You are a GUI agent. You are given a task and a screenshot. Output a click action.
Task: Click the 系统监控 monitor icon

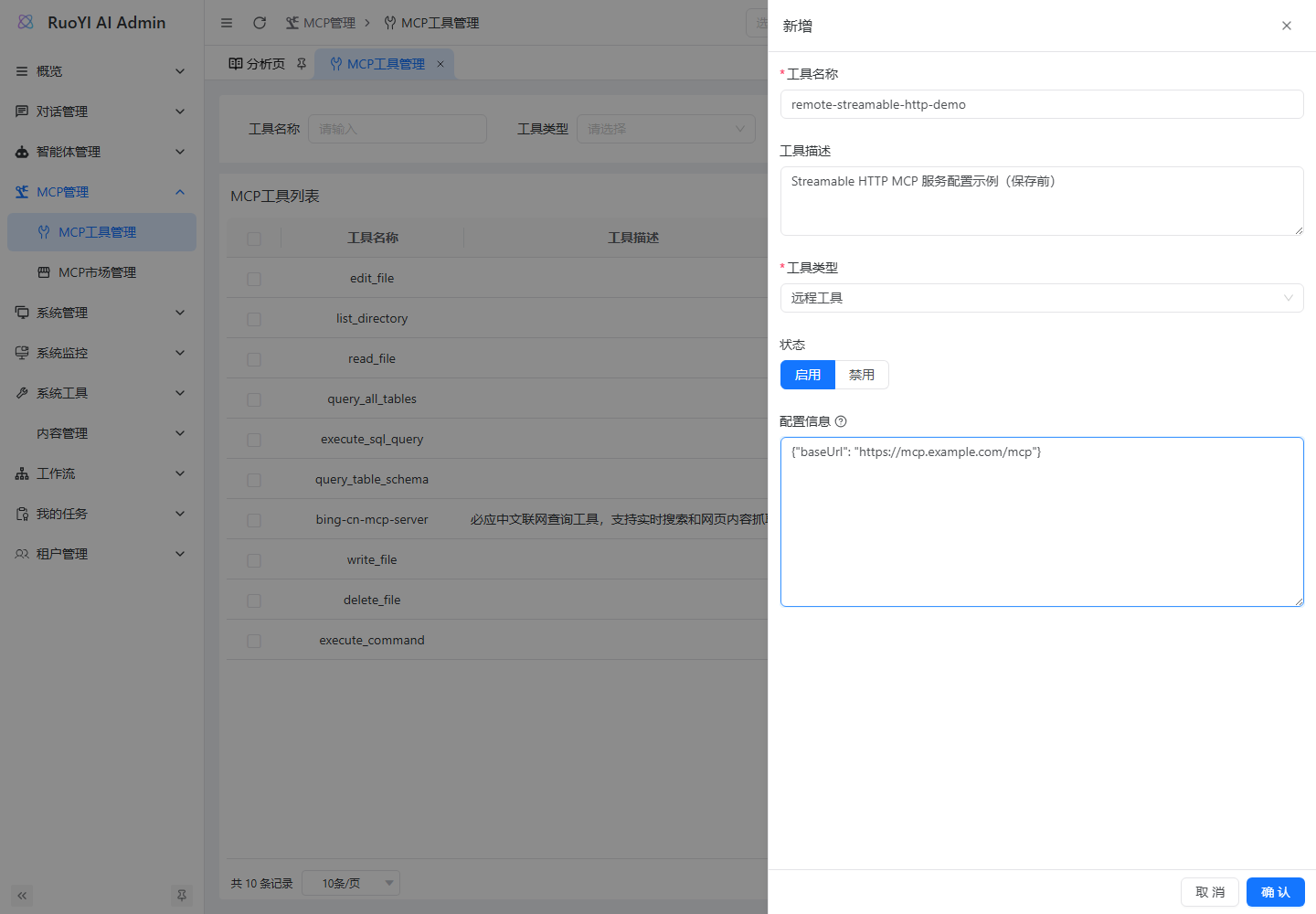[22, 353]
